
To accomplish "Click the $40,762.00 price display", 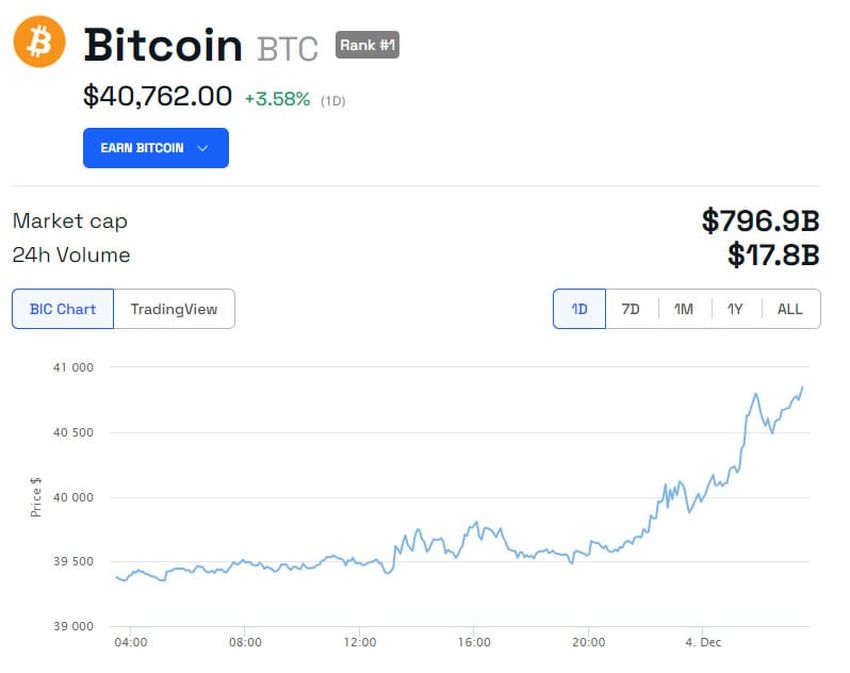I will (x=155, y=96).
